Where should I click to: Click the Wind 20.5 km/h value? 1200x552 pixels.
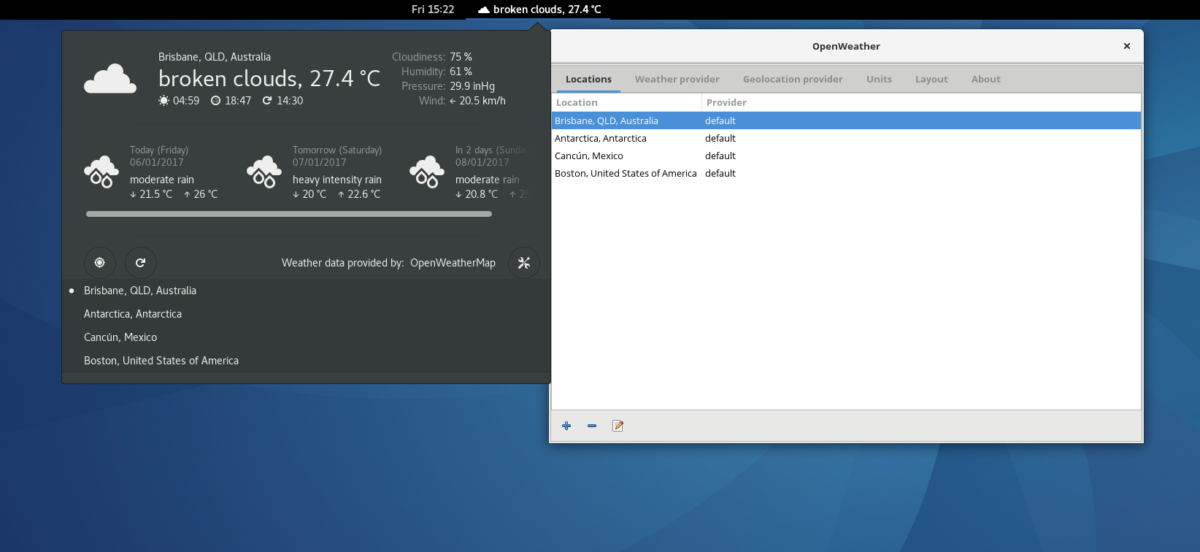[x=477, y=101]
